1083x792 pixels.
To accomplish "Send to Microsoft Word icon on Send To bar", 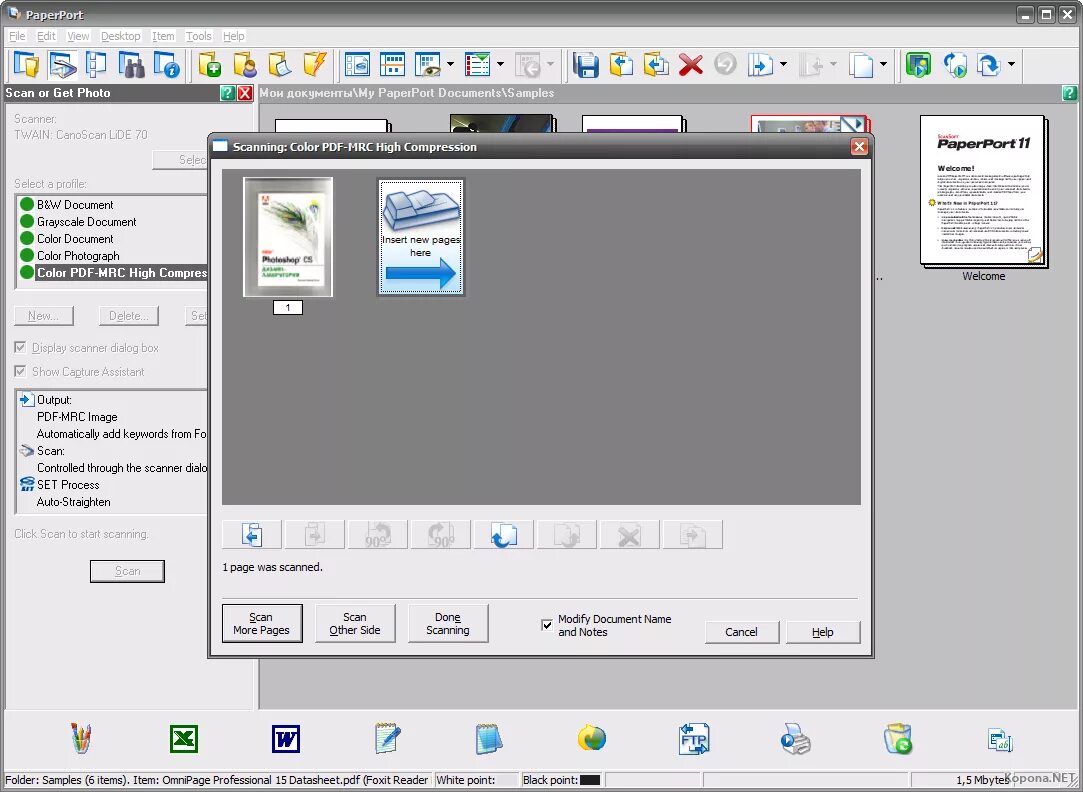I will click(x=286, y=739).
